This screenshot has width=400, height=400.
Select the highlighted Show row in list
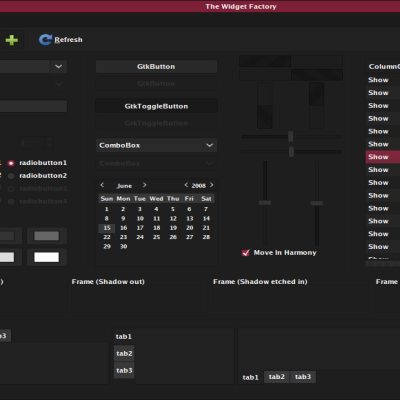(383, 157)
